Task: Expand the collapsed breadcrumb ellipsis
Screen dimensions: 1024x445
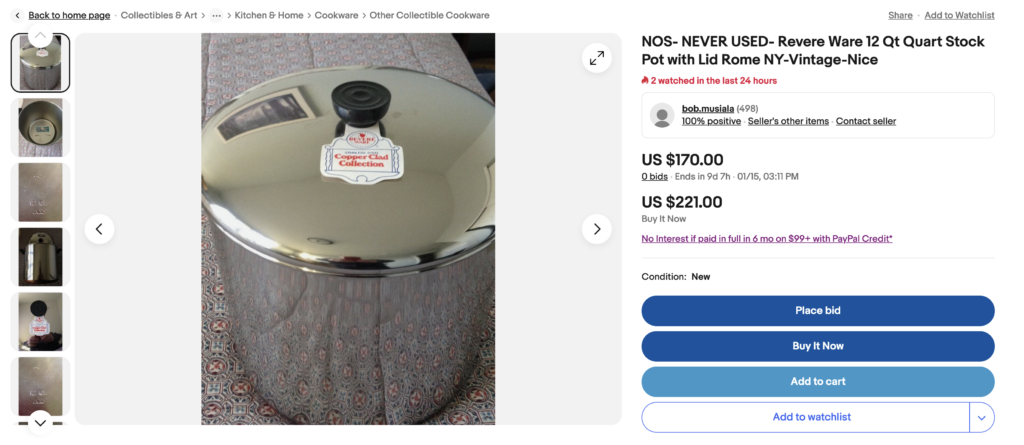Action: [x=216, y=15]
